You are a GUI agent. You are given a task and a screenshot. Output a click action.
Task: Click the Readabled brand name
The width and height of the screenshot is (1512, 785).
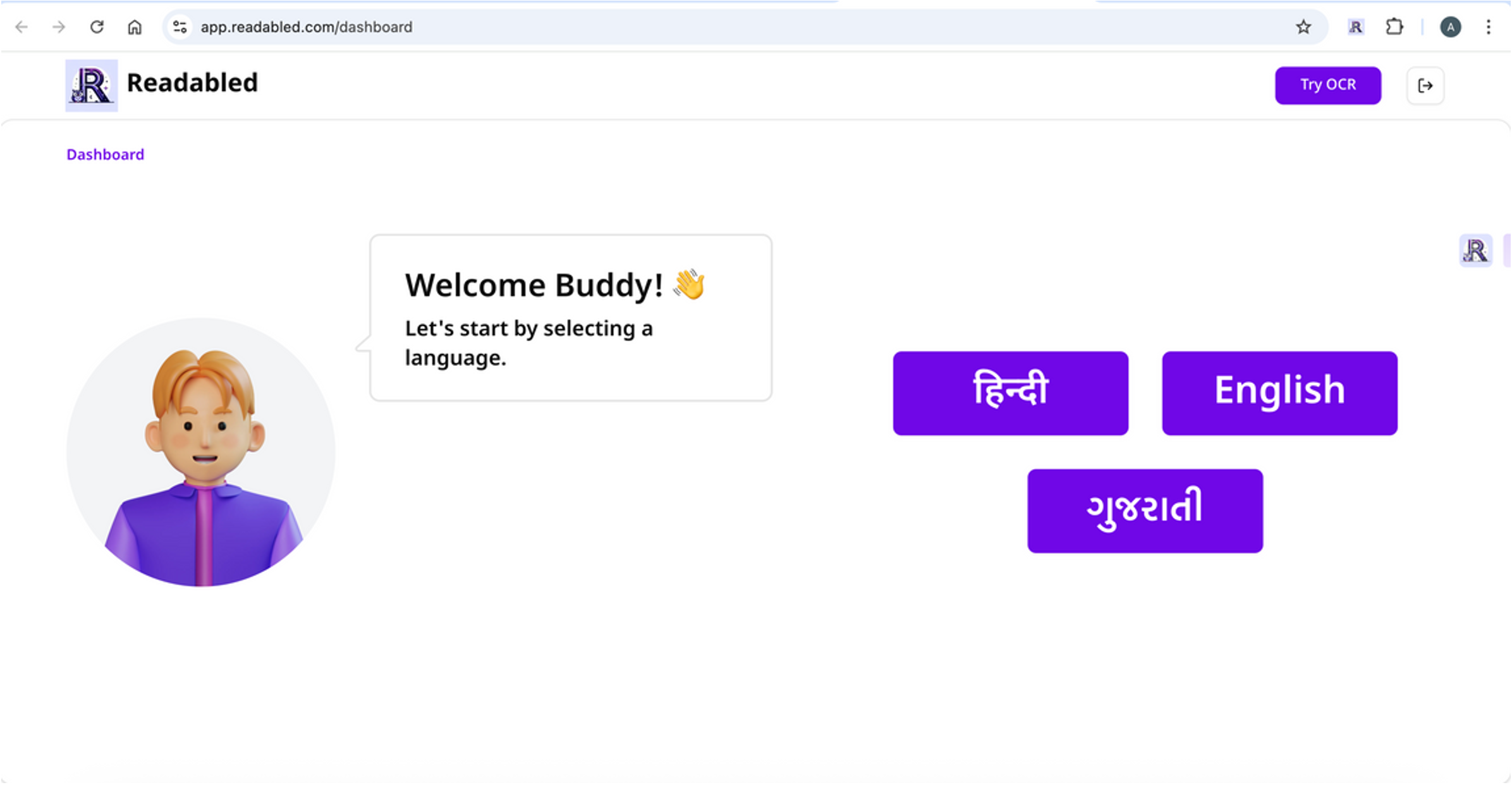(x=192, y=83)
